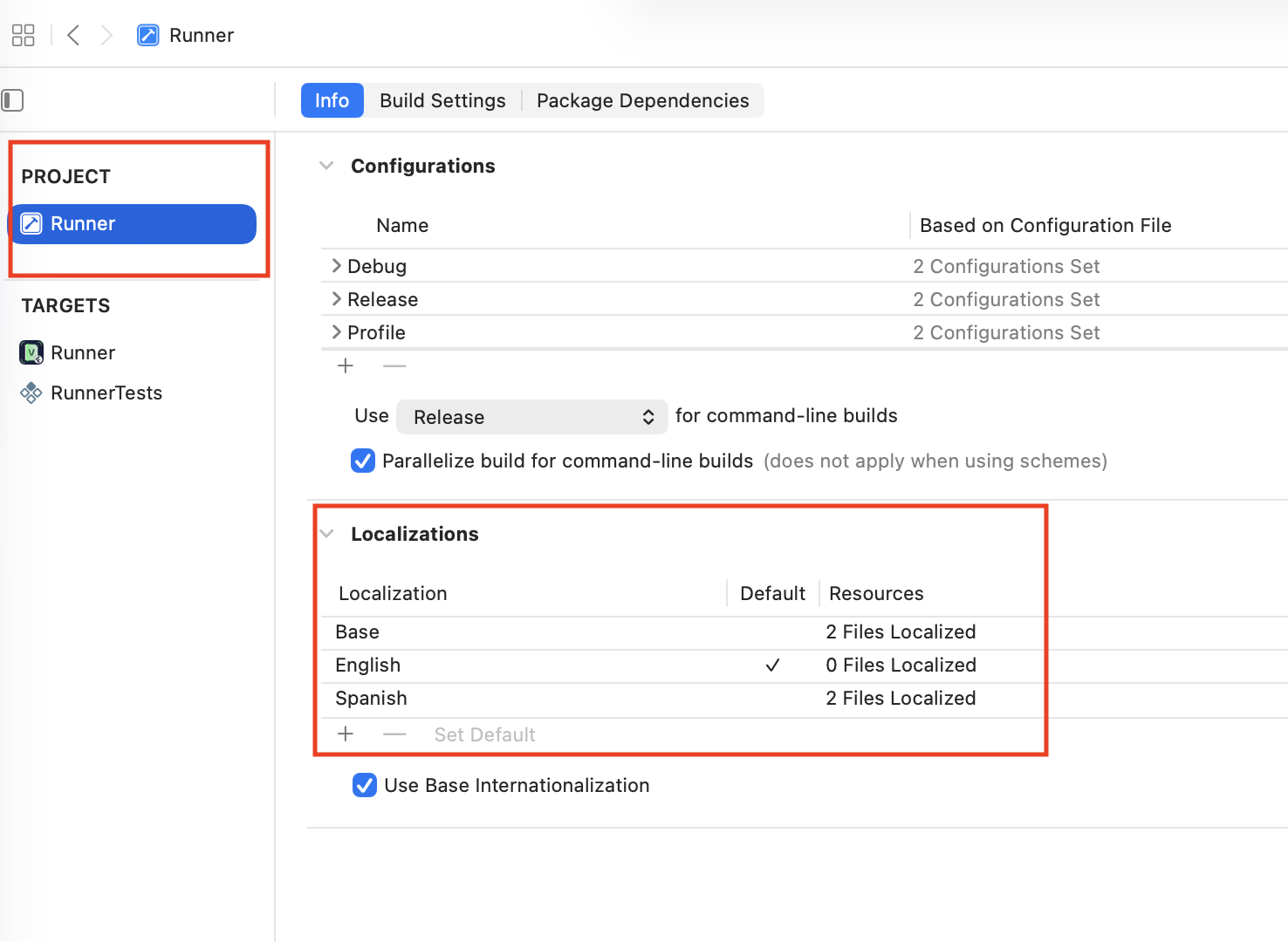The image size is (1288, 942).
Task: Collapse the Localizations section
Action: point(326,533)
